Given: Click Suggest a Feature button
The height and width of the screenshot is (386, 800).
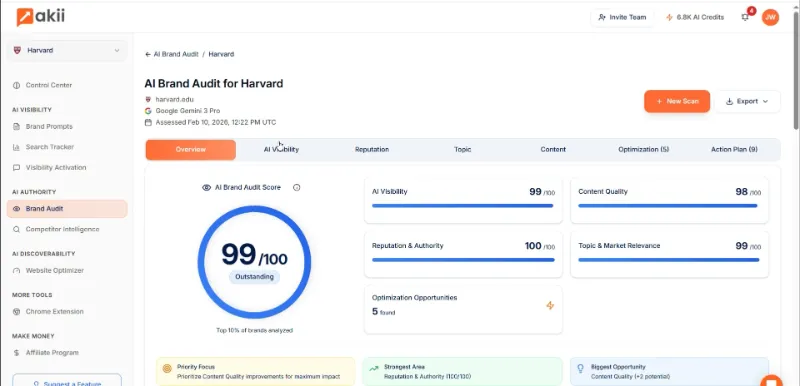Looking at the screenshot, I should [67, 380].
